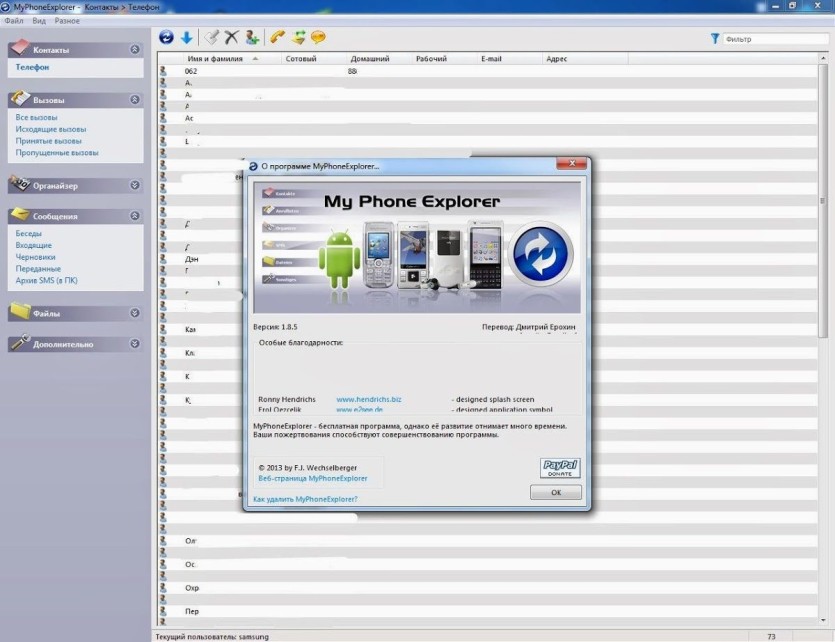Click the Фильтр search field
This screenshot has height=642, width=835.
[x=775, y=39]
